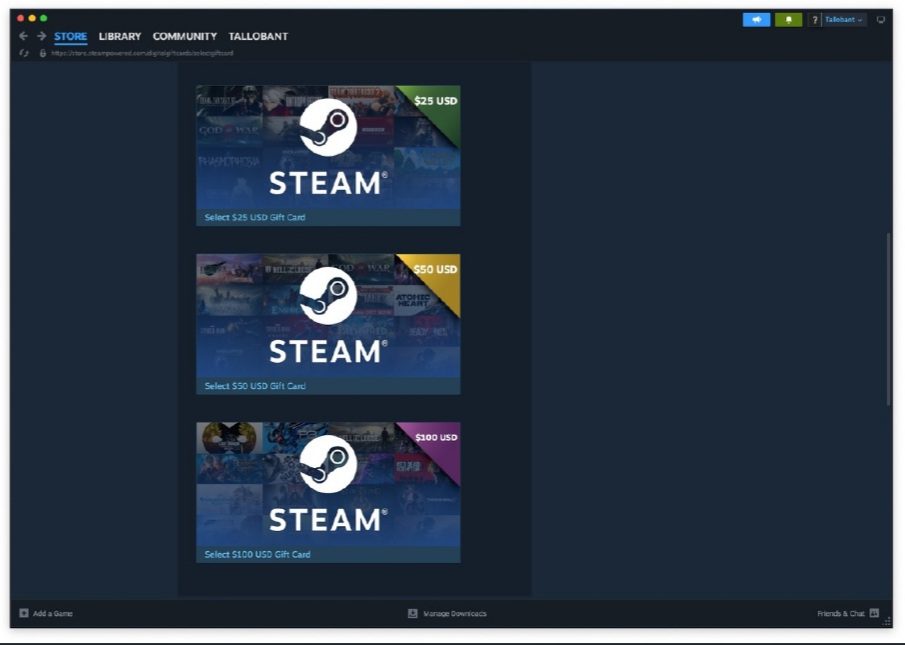
Task: Click the STORE menu item
Action: click(69, 36)
